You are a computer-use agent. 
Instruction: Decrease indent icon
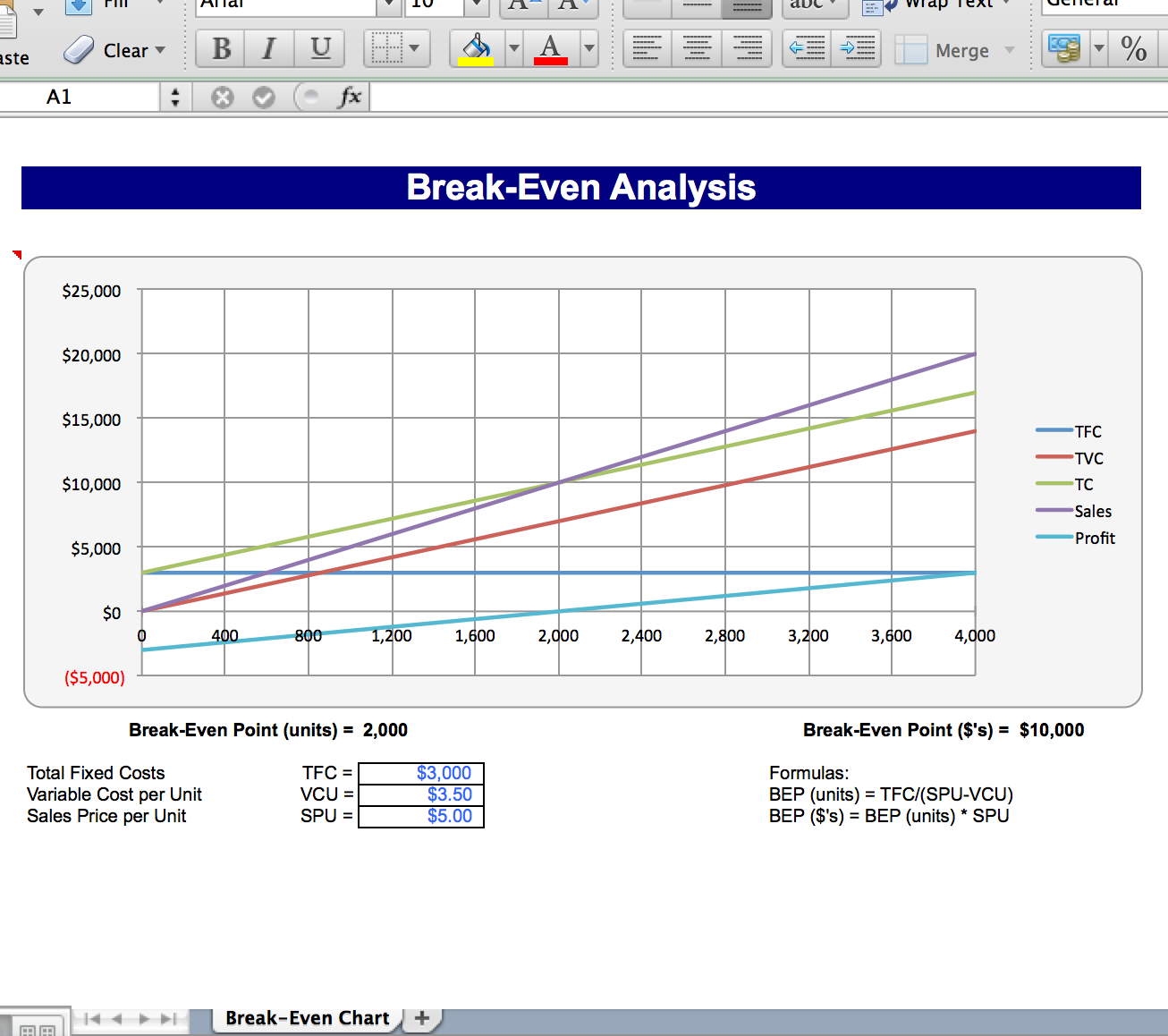coord(807,48)
